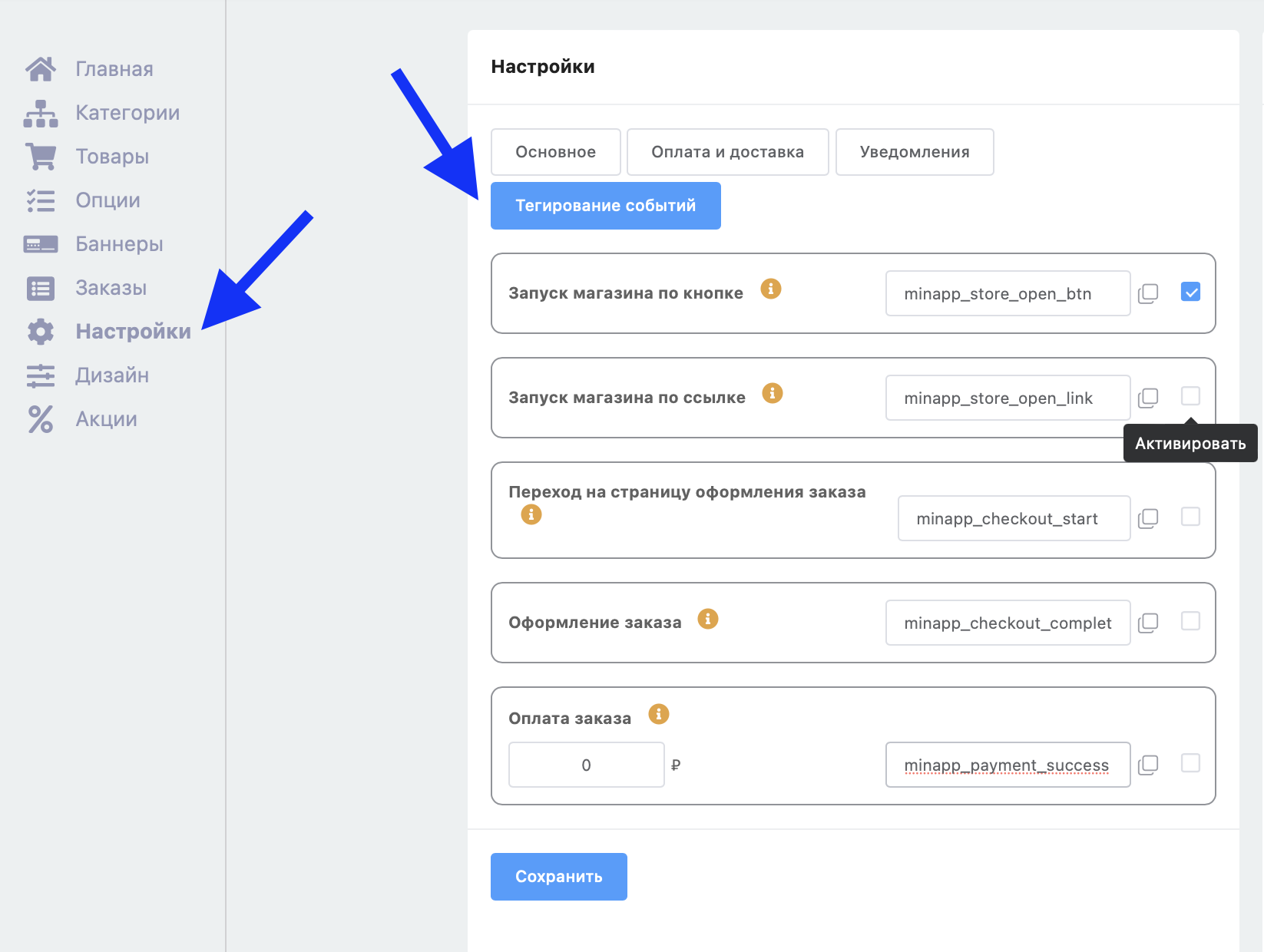Select the Уведомления tab
1264x952 pixels.
pos(914,152)
